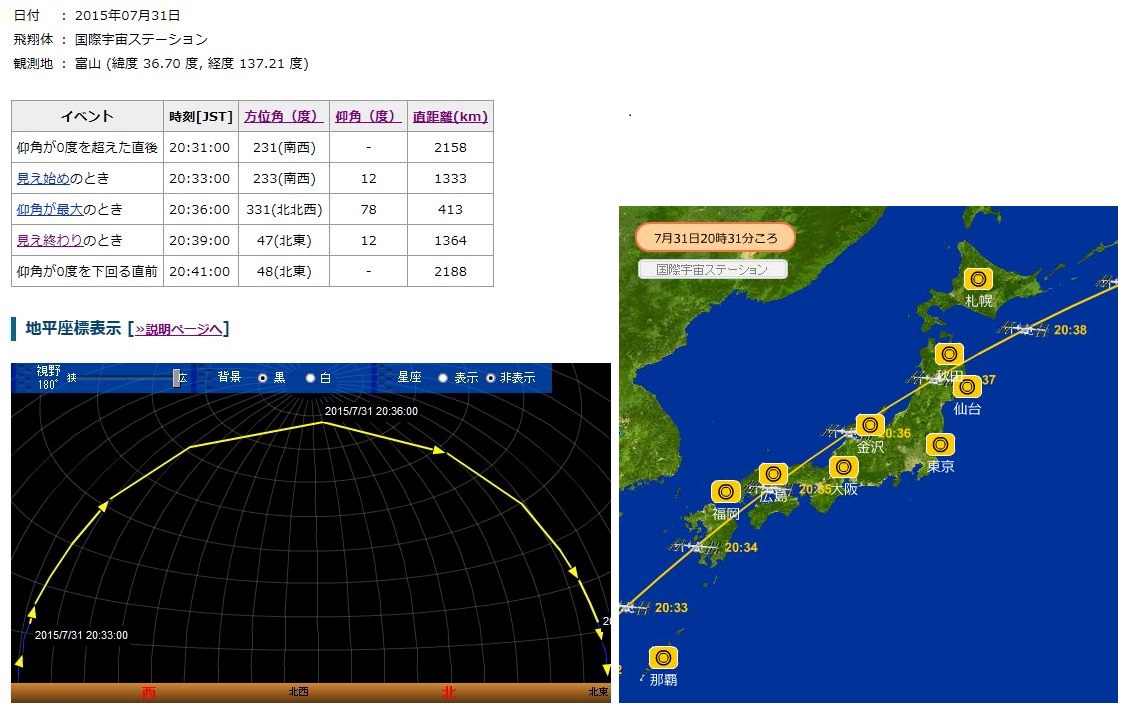The image size is (1128, 715).
Task: Click the 時刻[JST] column header
Action: [201, 117]
